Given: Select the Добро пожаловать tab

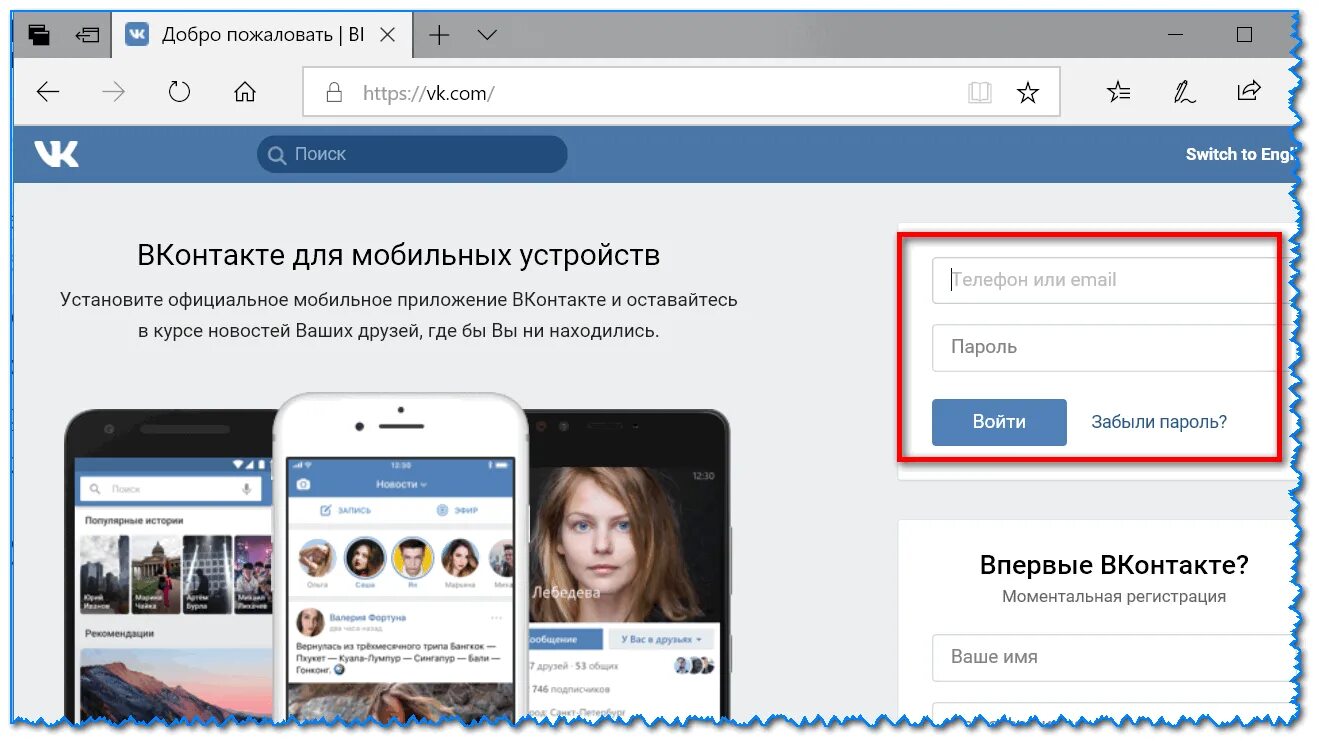Looking at the screenshot, I should pos(262,35).
